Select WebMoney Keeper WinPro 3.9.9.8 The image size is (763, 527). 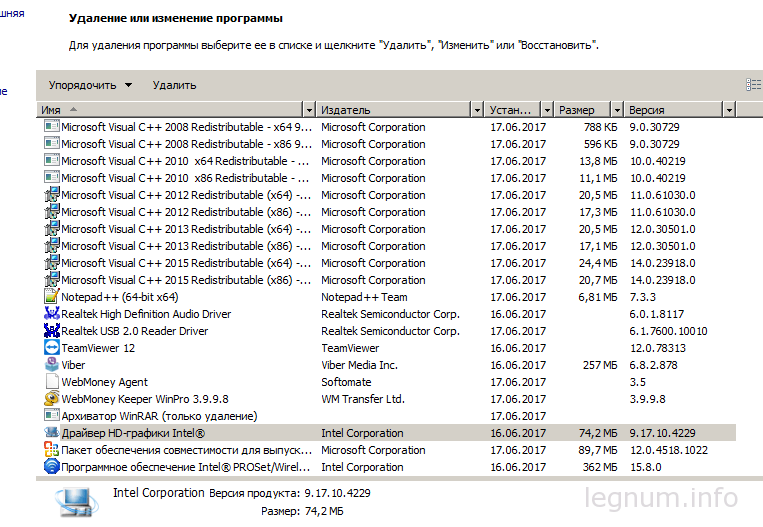coord(145,399)
